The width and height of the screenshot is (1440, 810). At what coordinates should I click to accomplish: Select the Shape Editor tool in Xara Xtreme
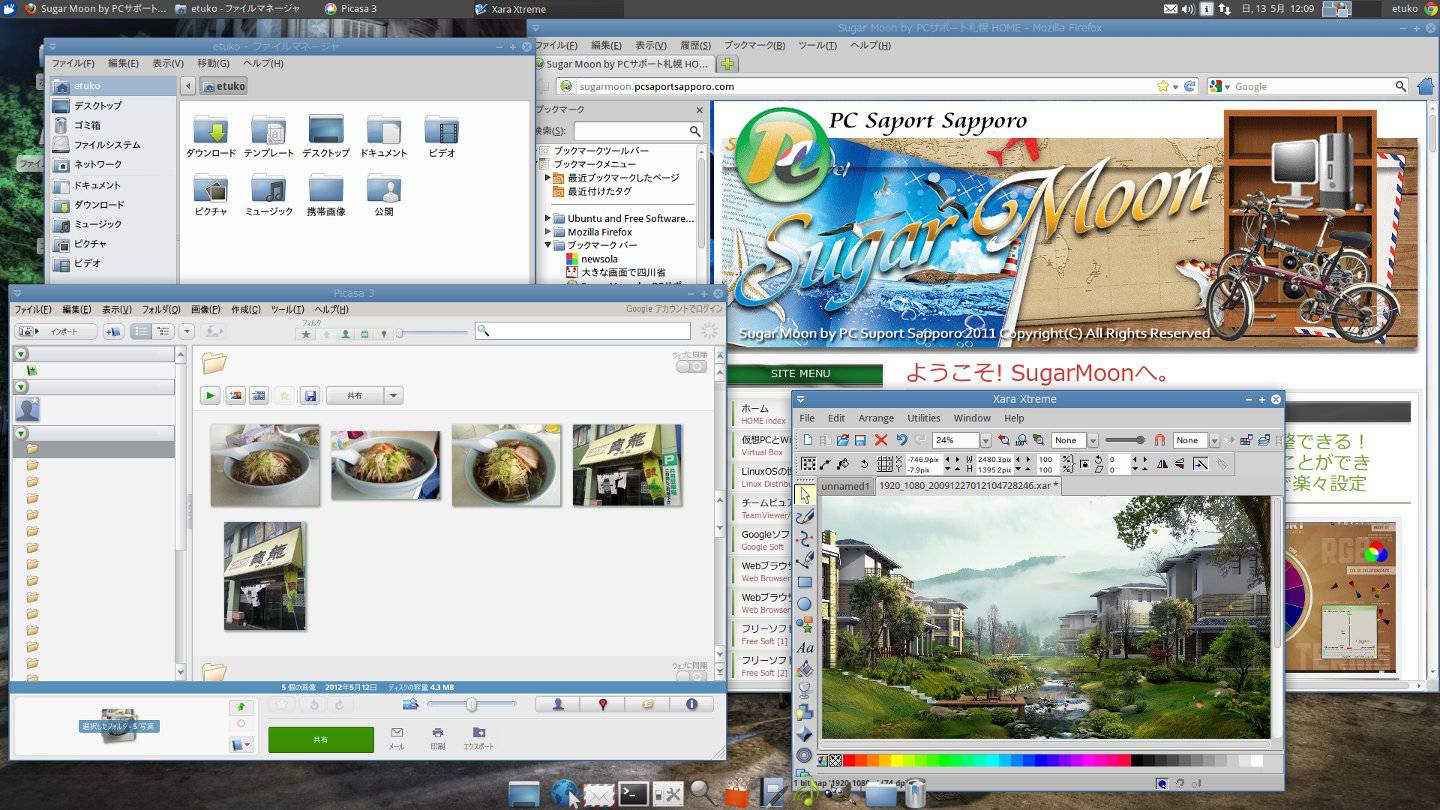tap(805, 538)
